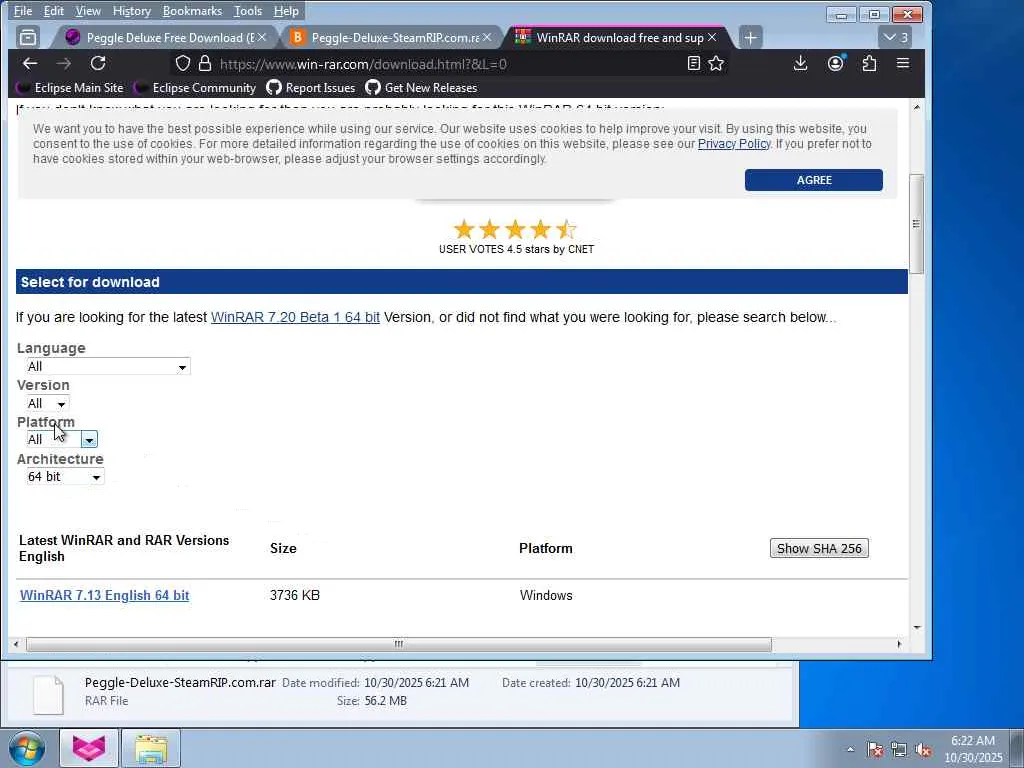Click the AGREE cookie button

814,180
